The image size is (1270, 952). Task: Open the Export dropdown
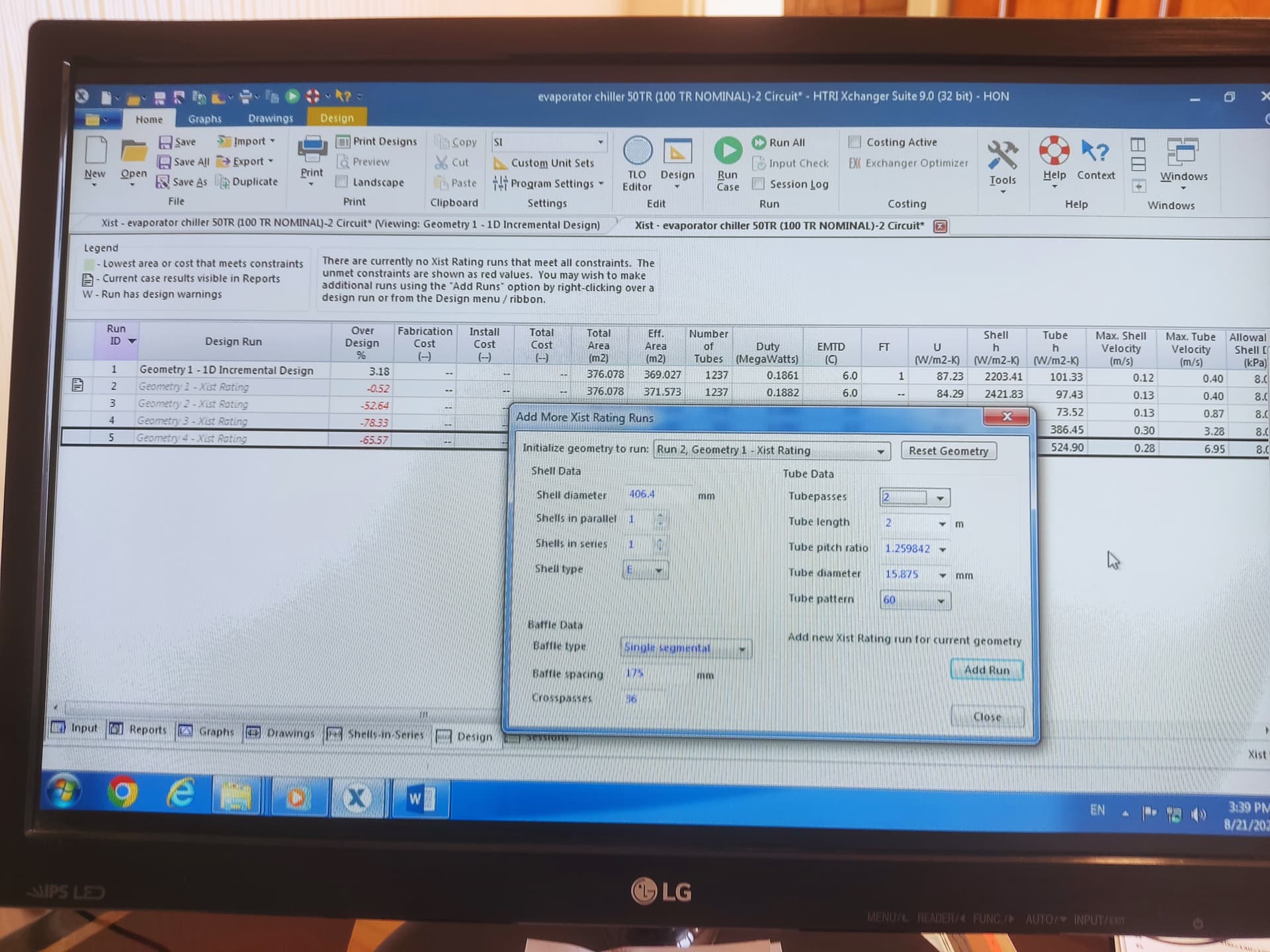[x=271, y=161]
